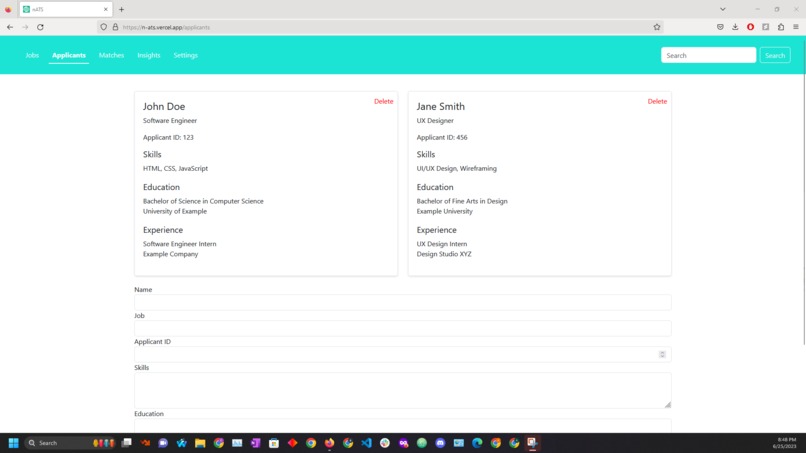
Task: Delete Jane Smith's applicant card
Action: click(657, 101)
